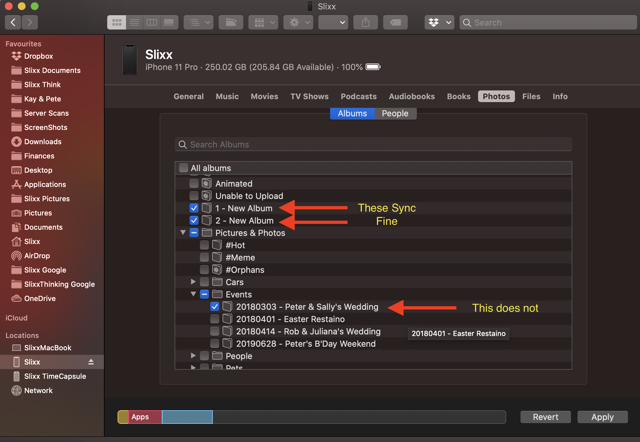This screenshot has height=442, width=640.
Task: Collapse the Events folder
Action: 193,294
